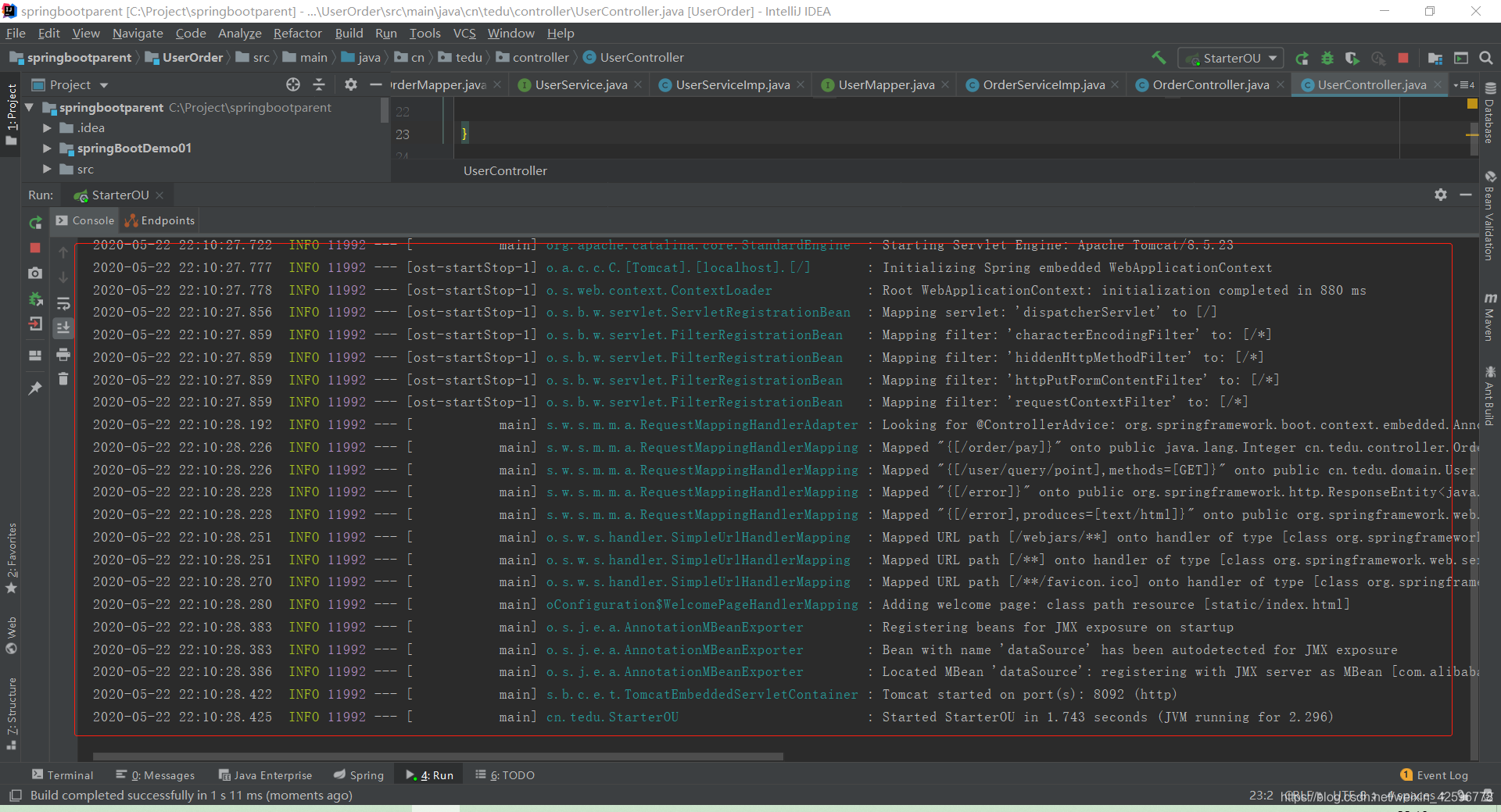Expand the src folder in tree

pyautogui.click(x=47, y=169)
